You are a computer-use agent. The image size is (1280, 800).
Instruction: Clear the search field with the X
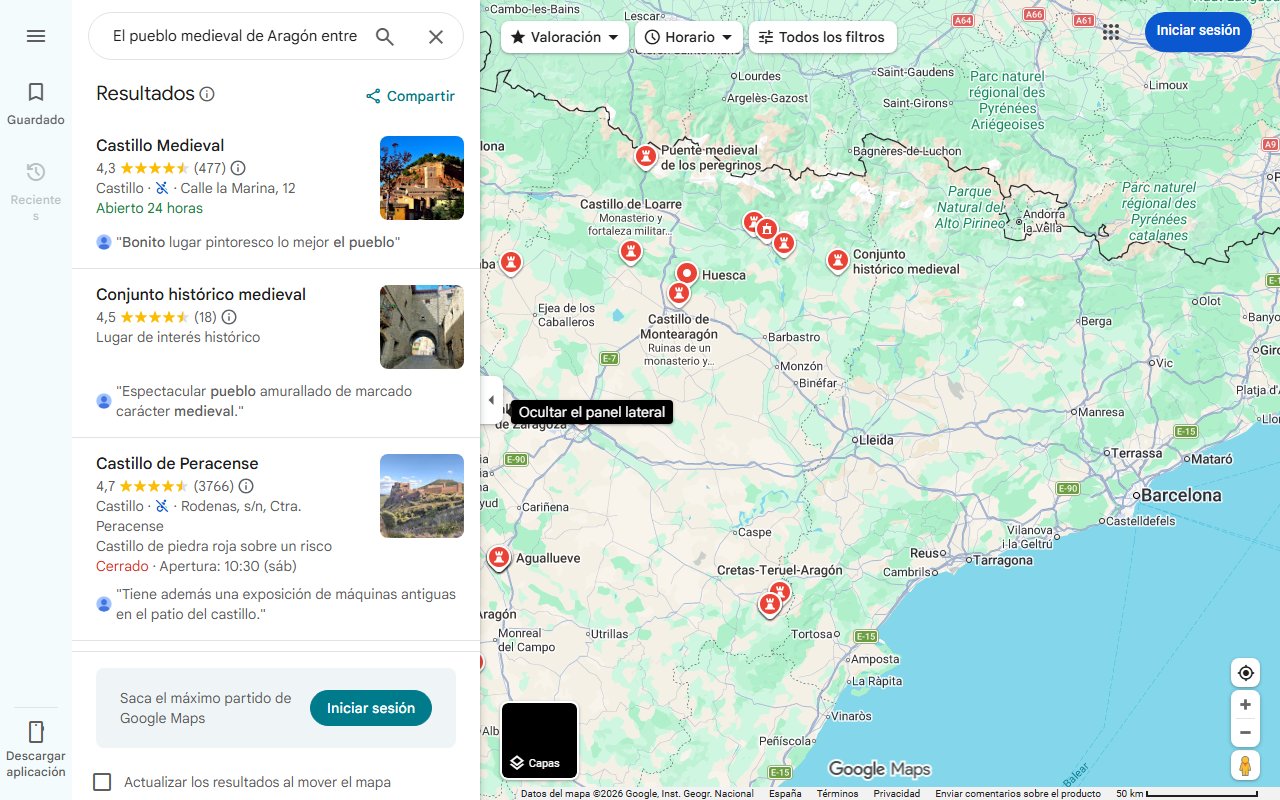click(436, 36)
